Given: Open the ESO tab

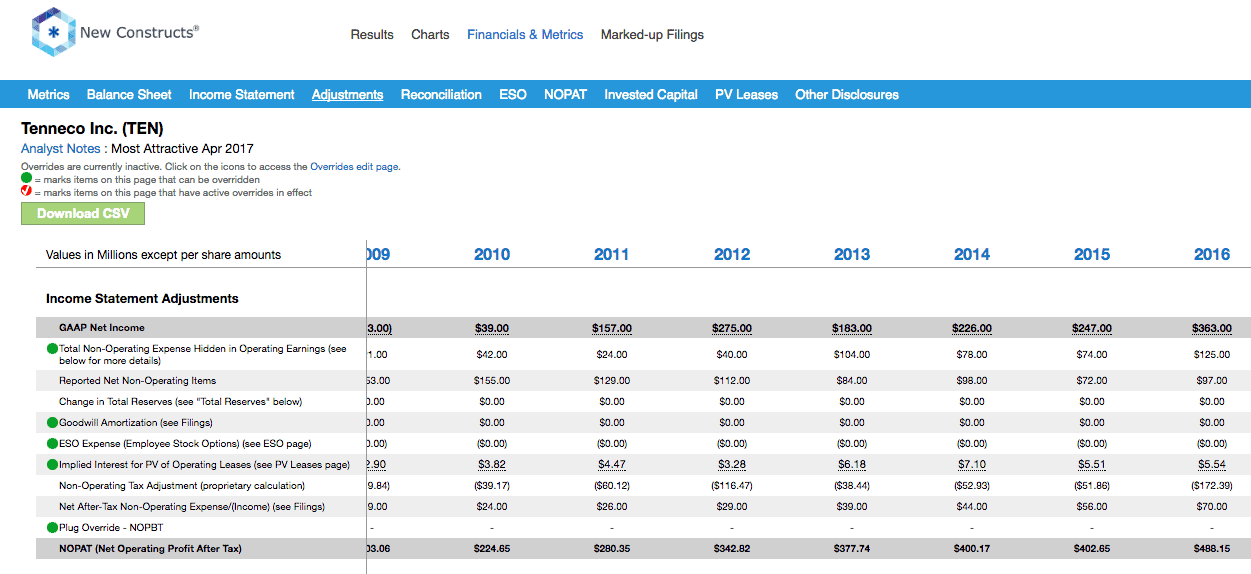Looking at the screenshot, I should [513, 95].
